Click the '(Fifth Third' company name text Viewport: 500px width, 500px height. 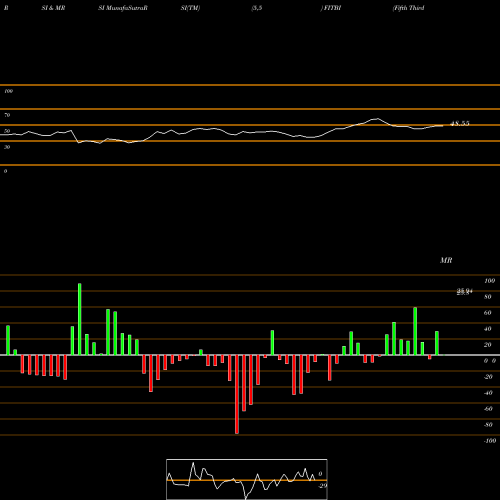(x=409, y=8)
